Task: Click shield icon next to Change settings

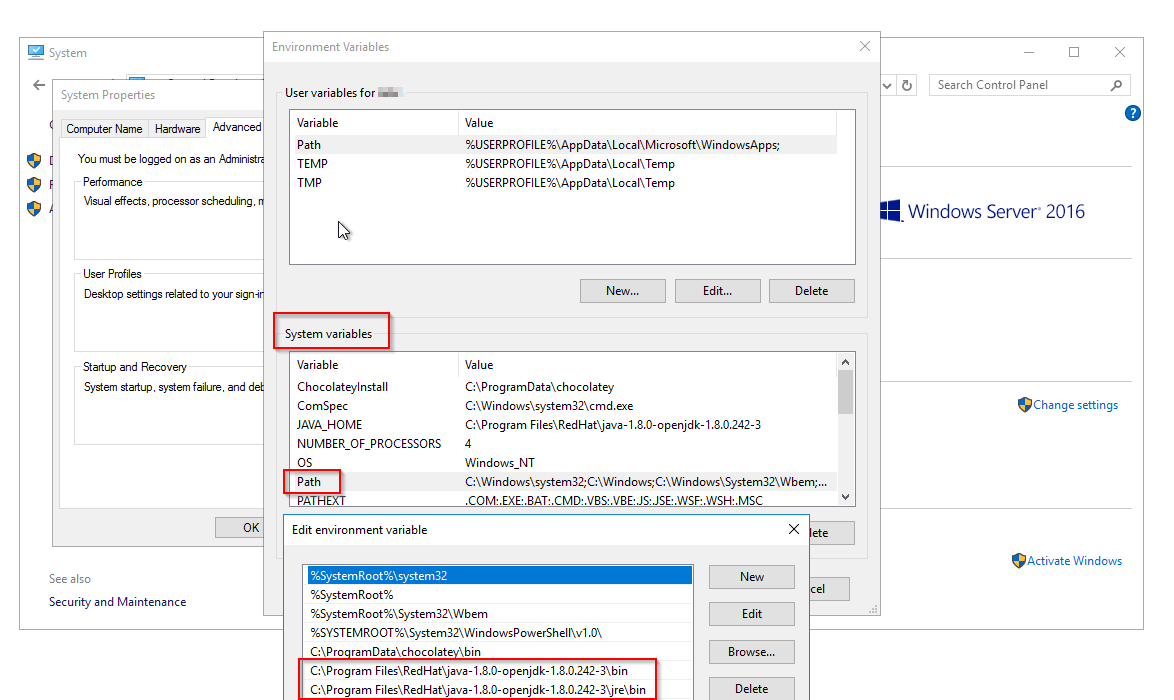Action: pyautogui.click(x=1024, y=405)
